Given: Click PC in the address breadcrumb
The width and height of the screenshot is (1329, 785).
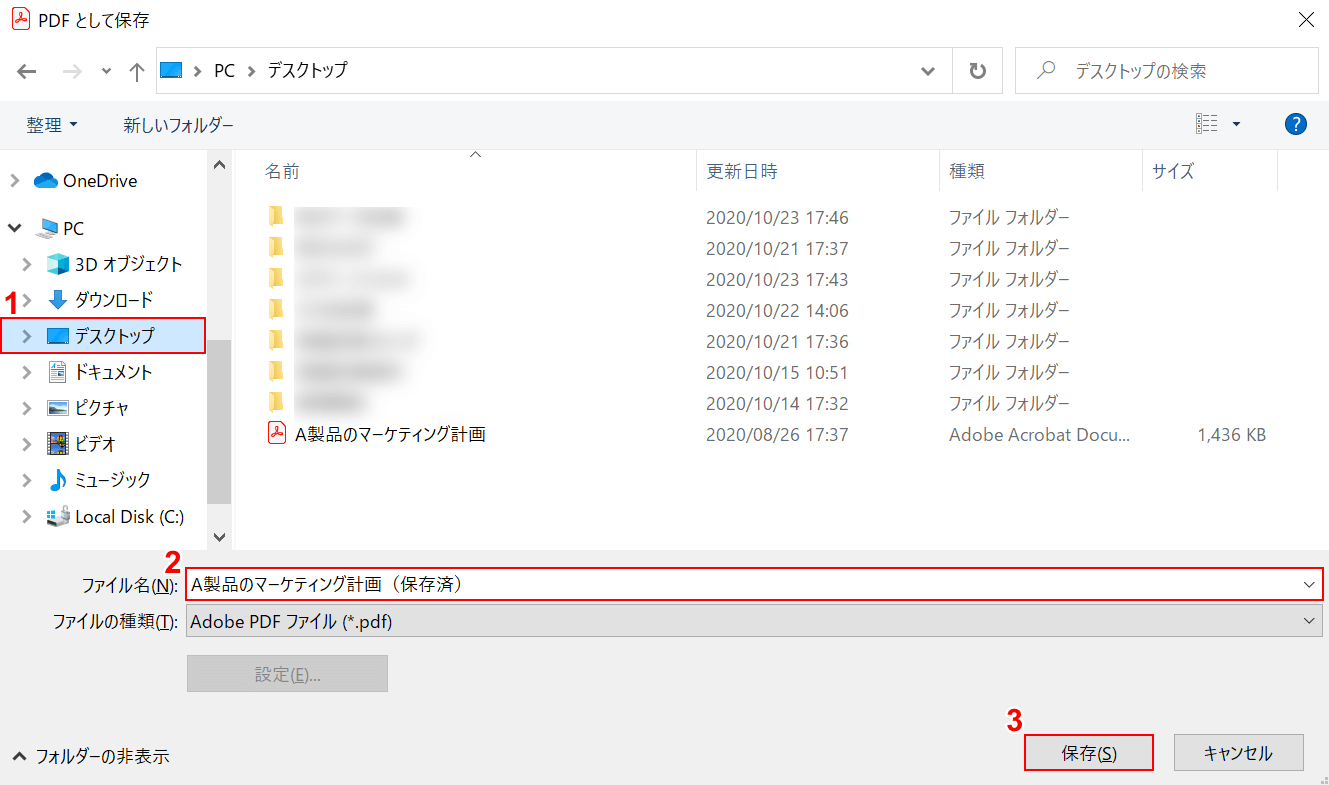Looking at the screenshot, I should pyautogui.click(x=225, y=71).
